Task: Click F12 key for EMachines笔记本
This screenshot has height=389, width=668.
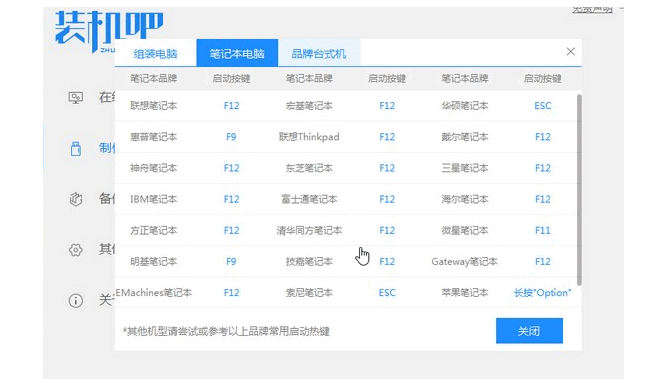Action: (231, 293)
